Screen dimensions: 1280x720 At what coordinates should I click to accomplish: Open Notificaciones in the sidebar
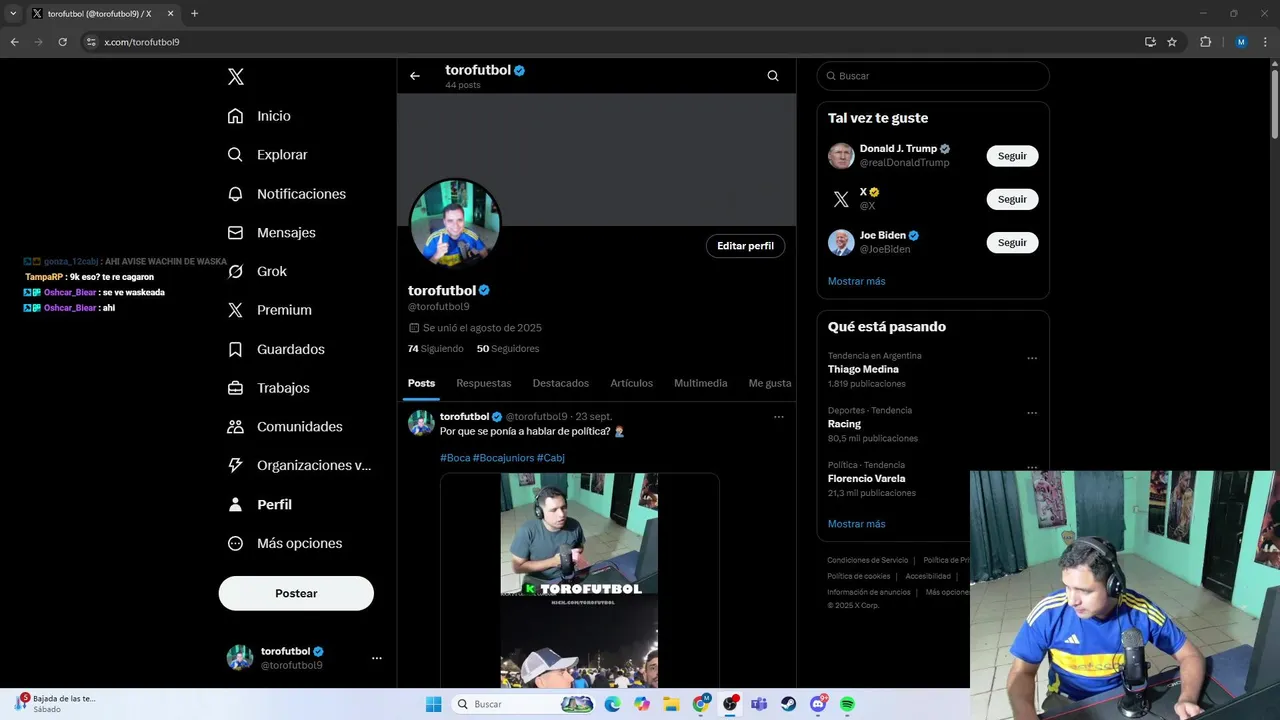click(286, 194)
